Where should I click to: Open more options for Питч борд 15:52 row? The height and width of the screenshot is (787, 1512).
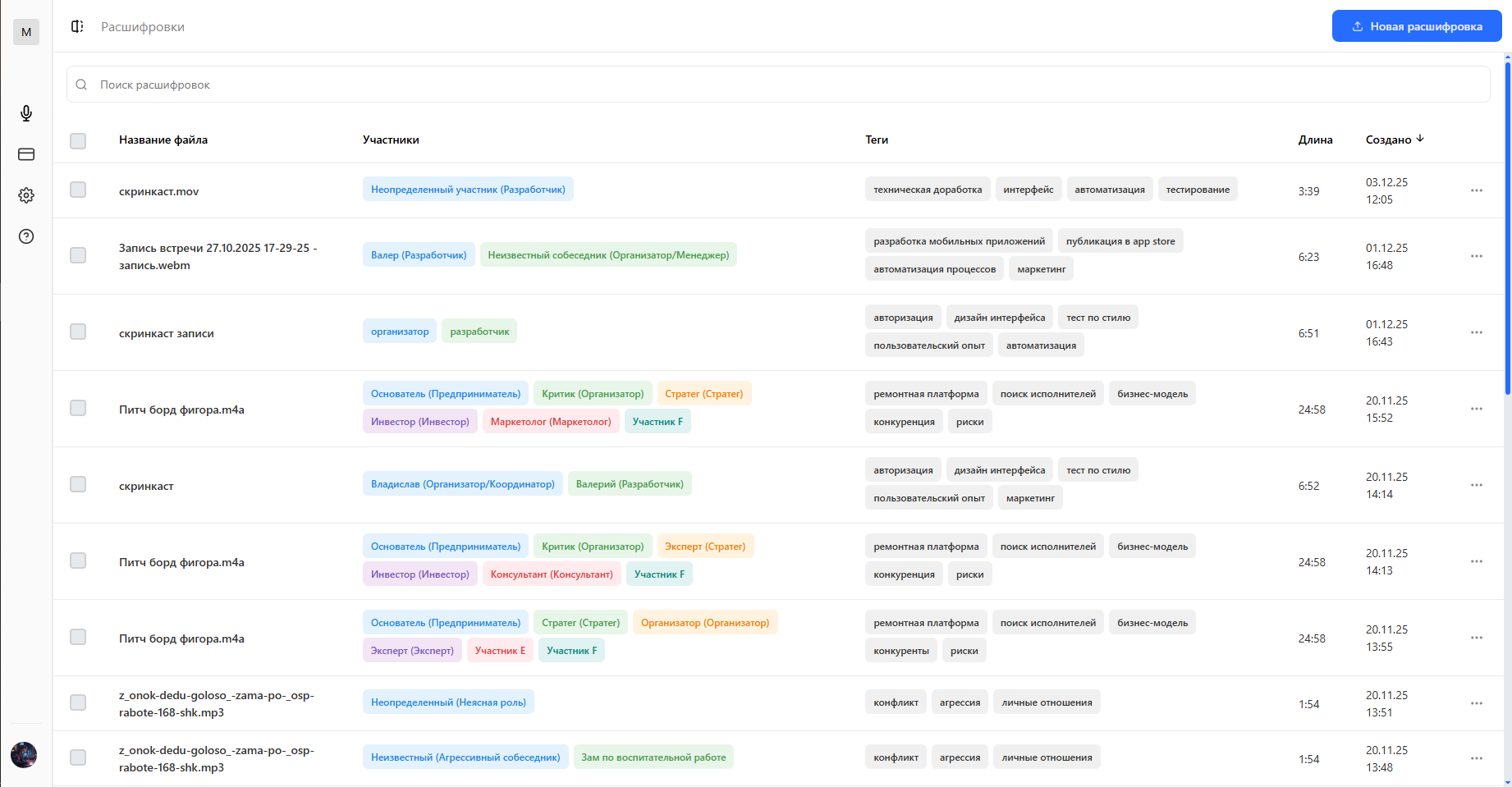point(1477,409)
